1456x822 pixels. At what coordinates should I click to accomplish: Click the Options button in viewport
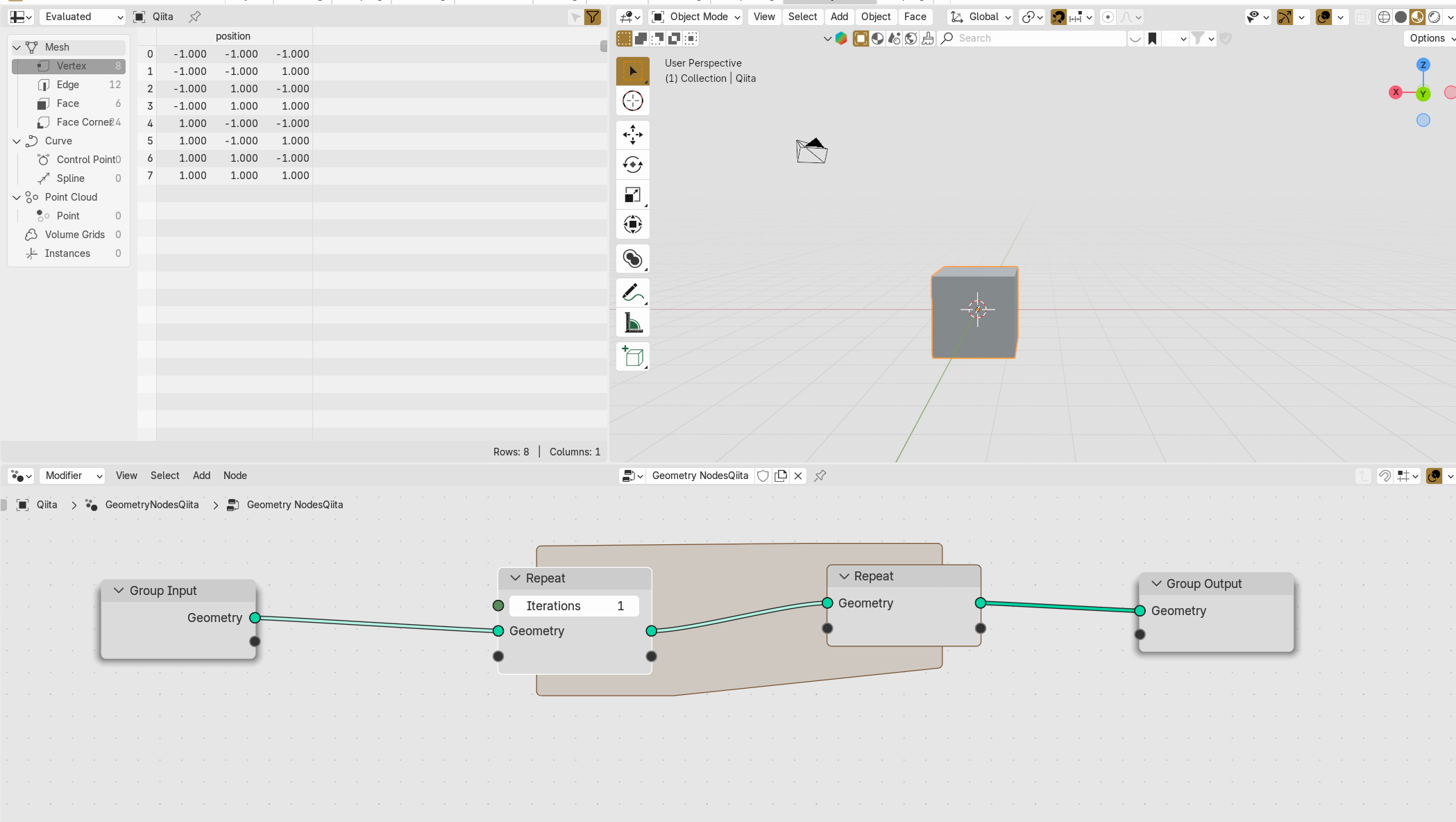[1428, 38]
